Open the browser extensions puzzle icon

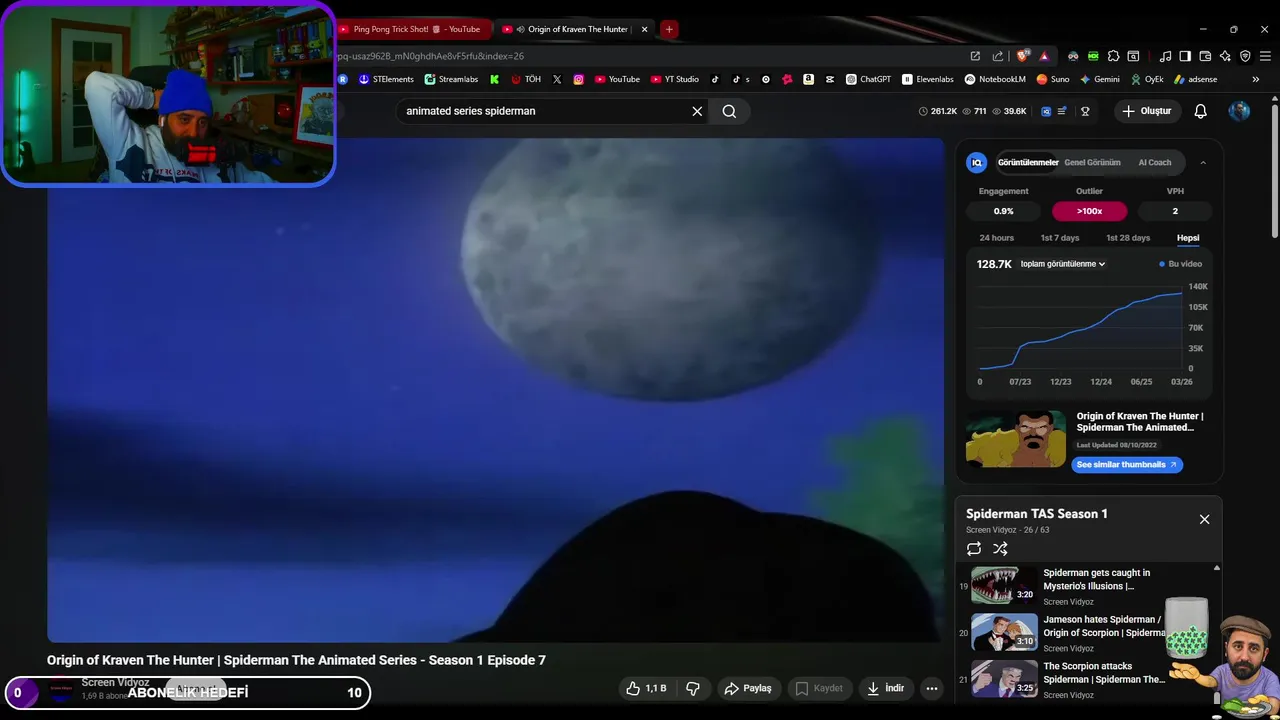[x=1113, y=56]
